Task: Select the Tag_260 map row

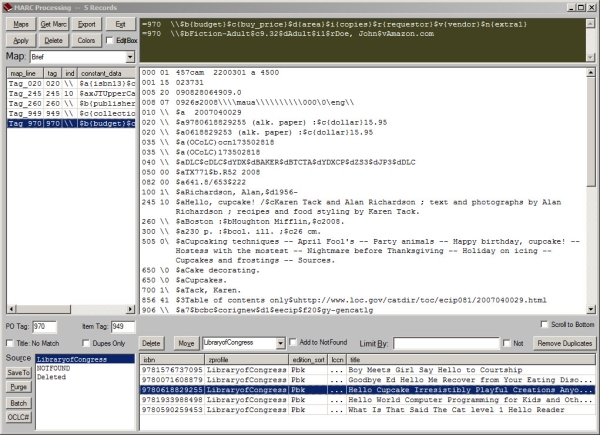Action: coord(71,103)
